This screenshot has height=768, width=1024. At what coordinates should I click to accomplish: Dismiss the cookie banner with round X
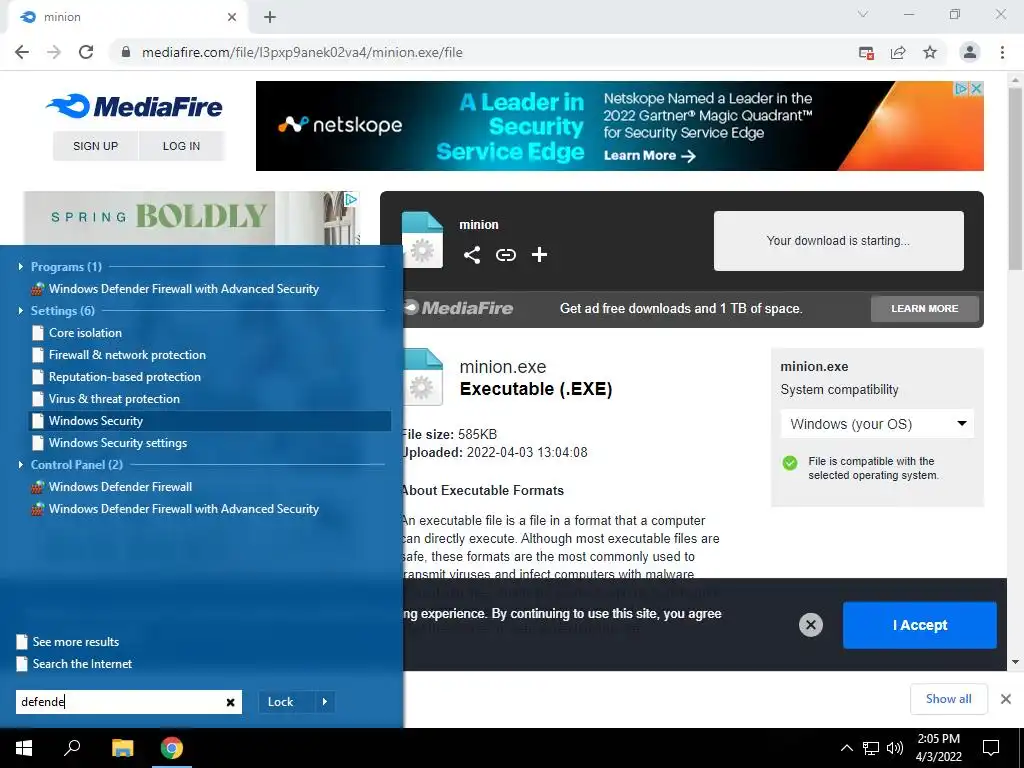[810, 625]
